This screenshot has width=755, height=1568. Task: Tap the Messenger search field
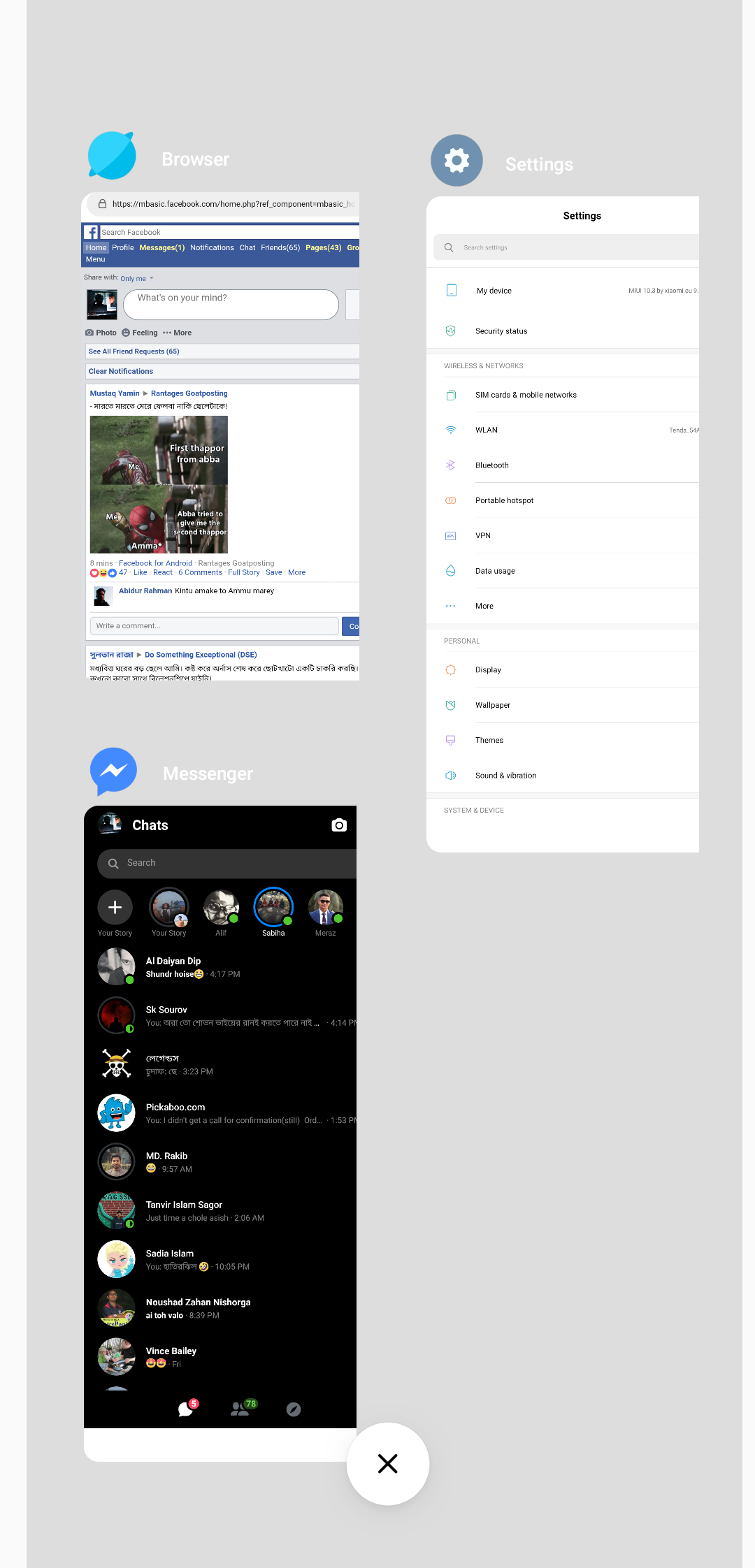(x=227, y=864)
